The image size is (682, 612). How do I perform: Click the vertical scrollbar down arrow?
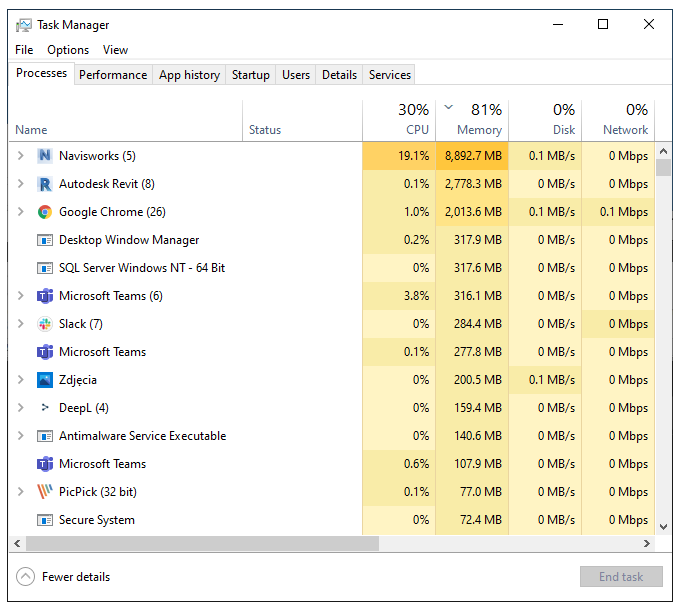pyautogui.click(x=663, y=527)
